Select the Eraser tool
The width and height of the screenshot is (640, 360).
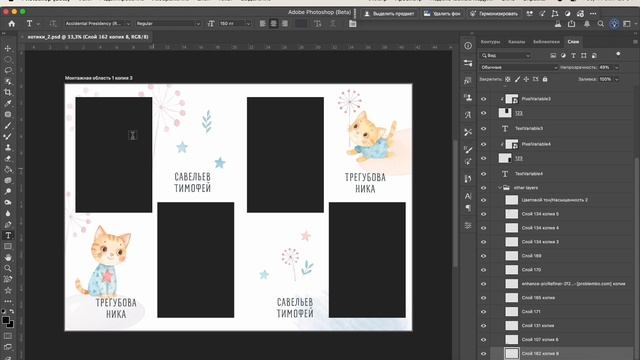click(x=8, y=158)
